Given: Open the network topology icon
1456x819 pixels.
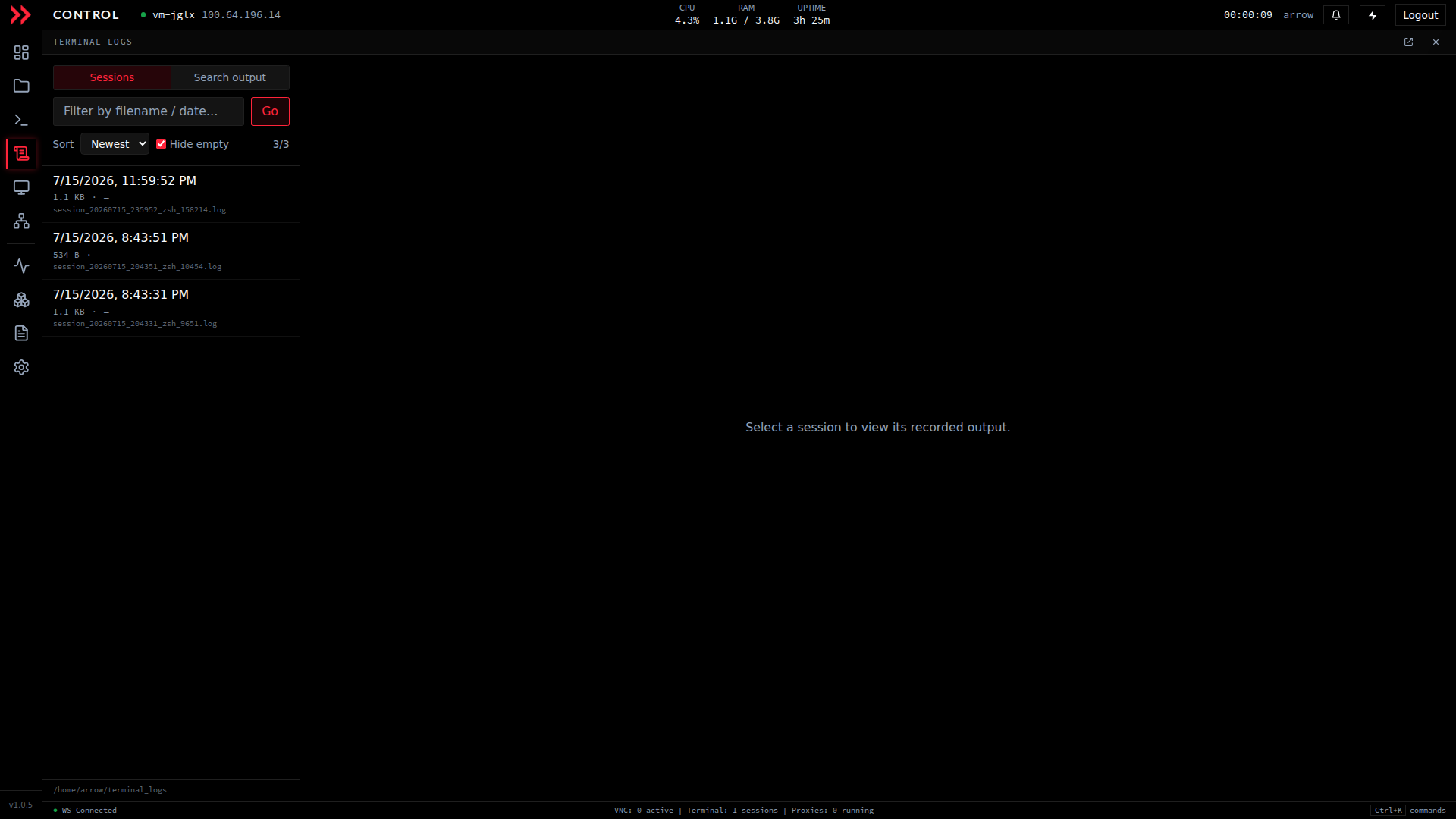Looking at the screenshot, I should tap(21, 221).
